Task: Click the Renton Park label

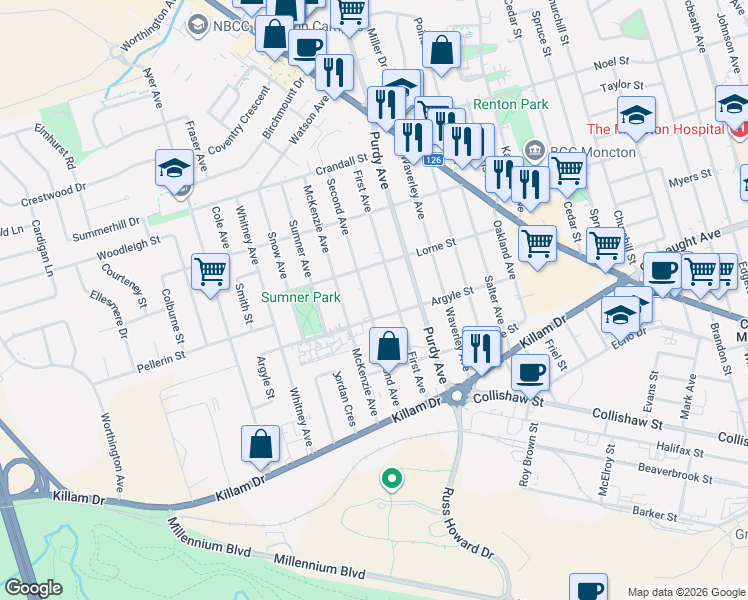Action: 510,104
